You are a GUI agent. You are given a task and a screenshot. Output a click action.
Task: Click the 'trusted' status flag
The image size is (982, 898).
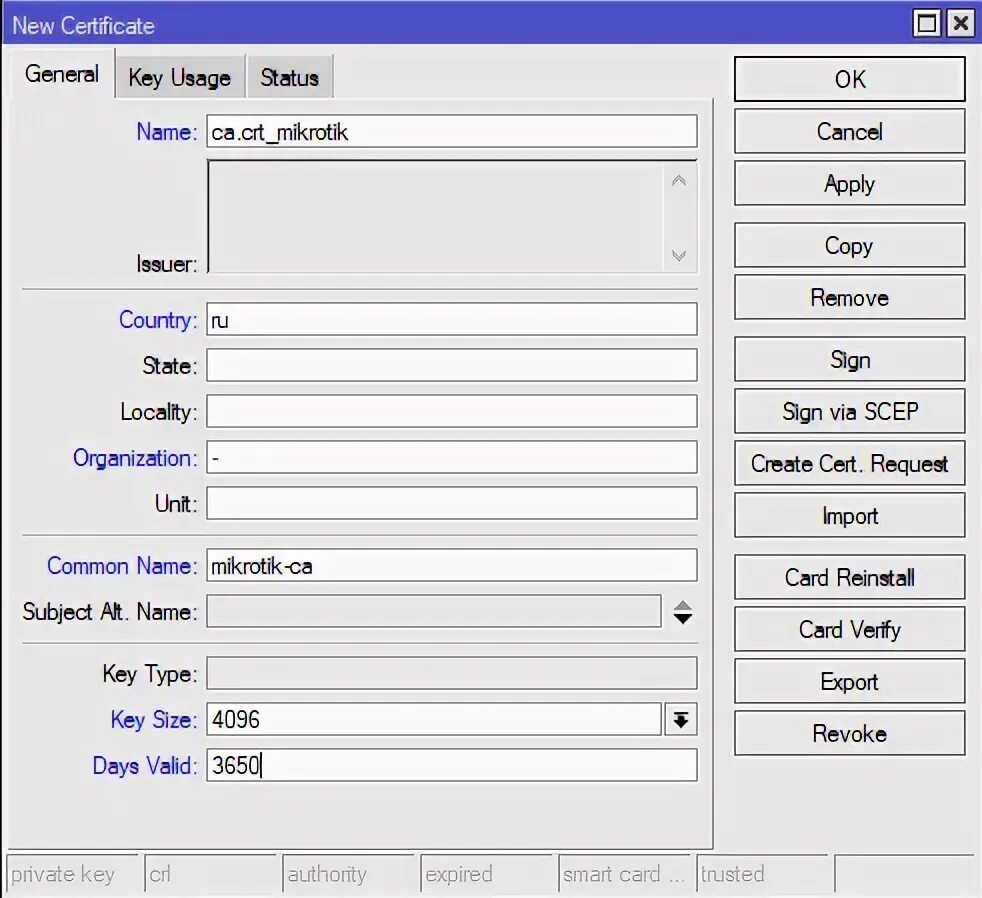click(x=762, y=874)
